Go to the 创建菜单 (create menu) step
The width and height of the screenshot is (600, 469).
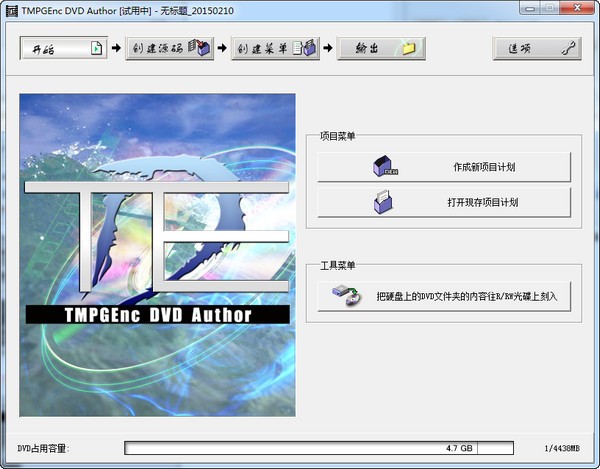point(276,49)
